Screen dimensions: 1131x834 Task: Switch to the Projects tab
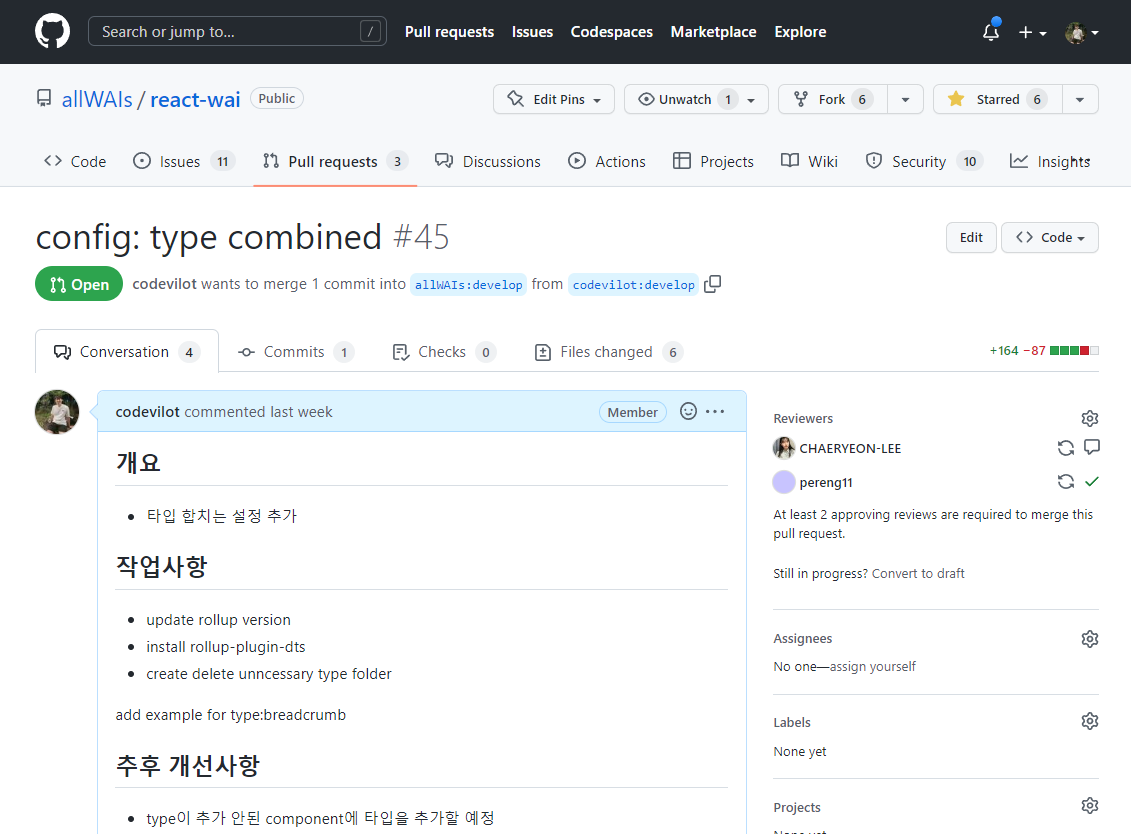click(x=713, y=162)
